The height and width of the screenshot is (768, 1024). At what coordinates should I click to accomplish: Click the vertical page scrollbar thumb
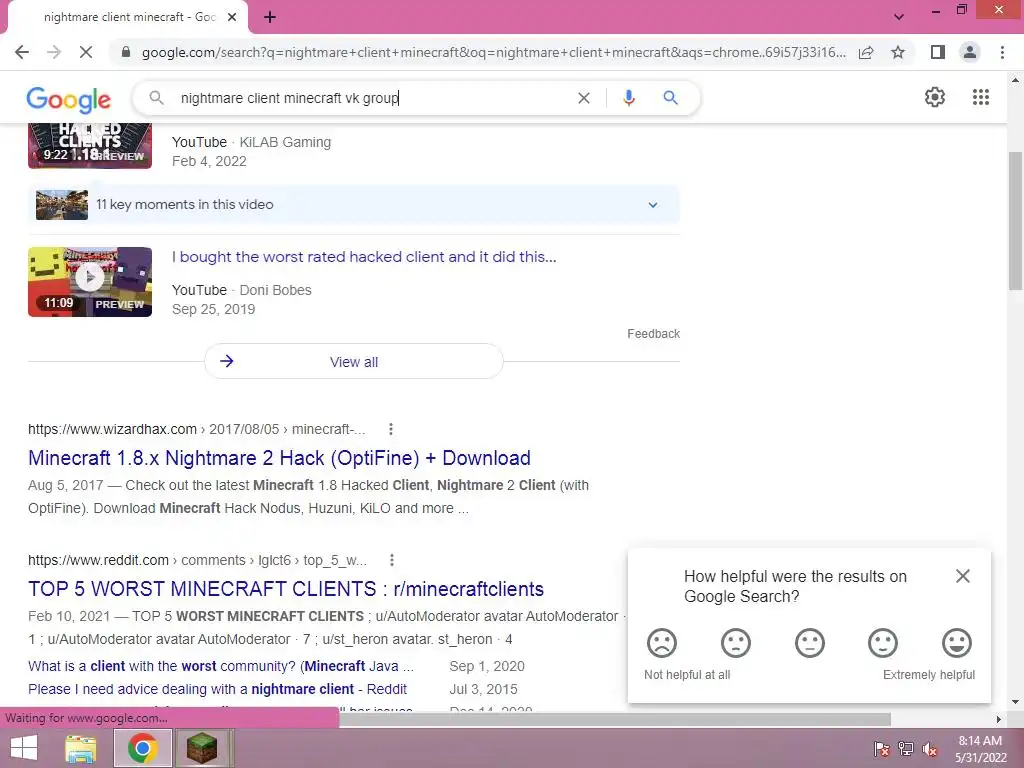pyautogui.click(x=1016, y=221)
